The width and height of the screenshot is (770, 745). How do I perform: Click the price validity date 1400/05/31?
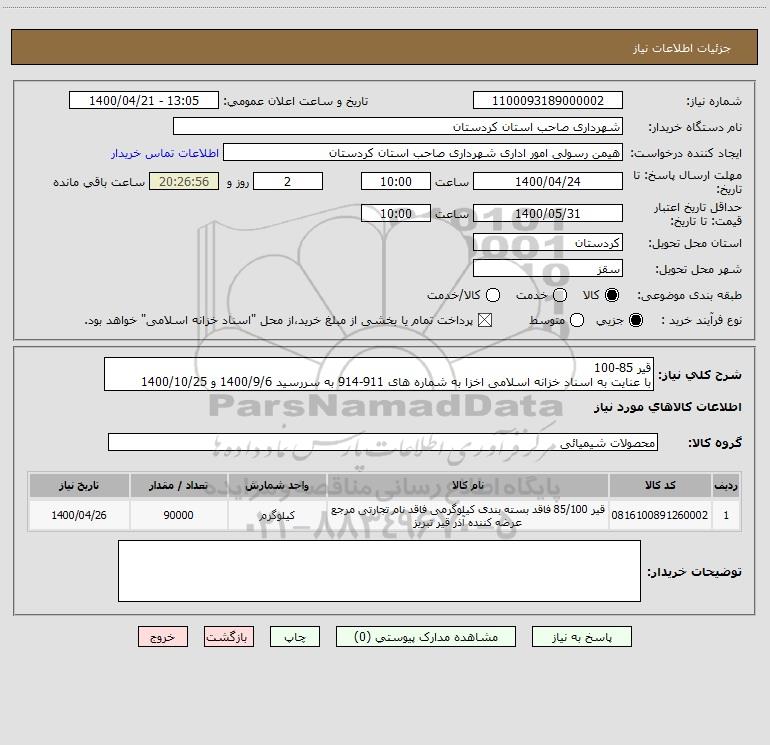(x=548, y=213)
